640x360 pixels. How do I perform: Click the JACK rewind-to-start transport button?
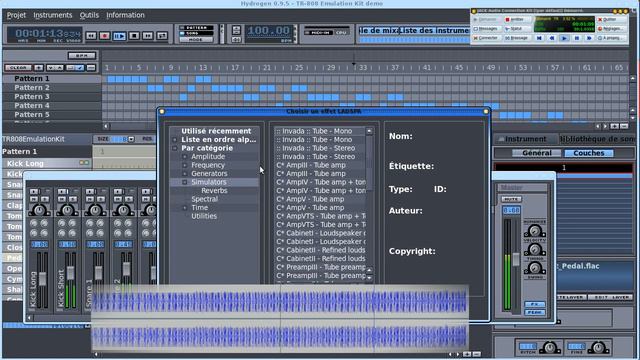click(539, 38)
